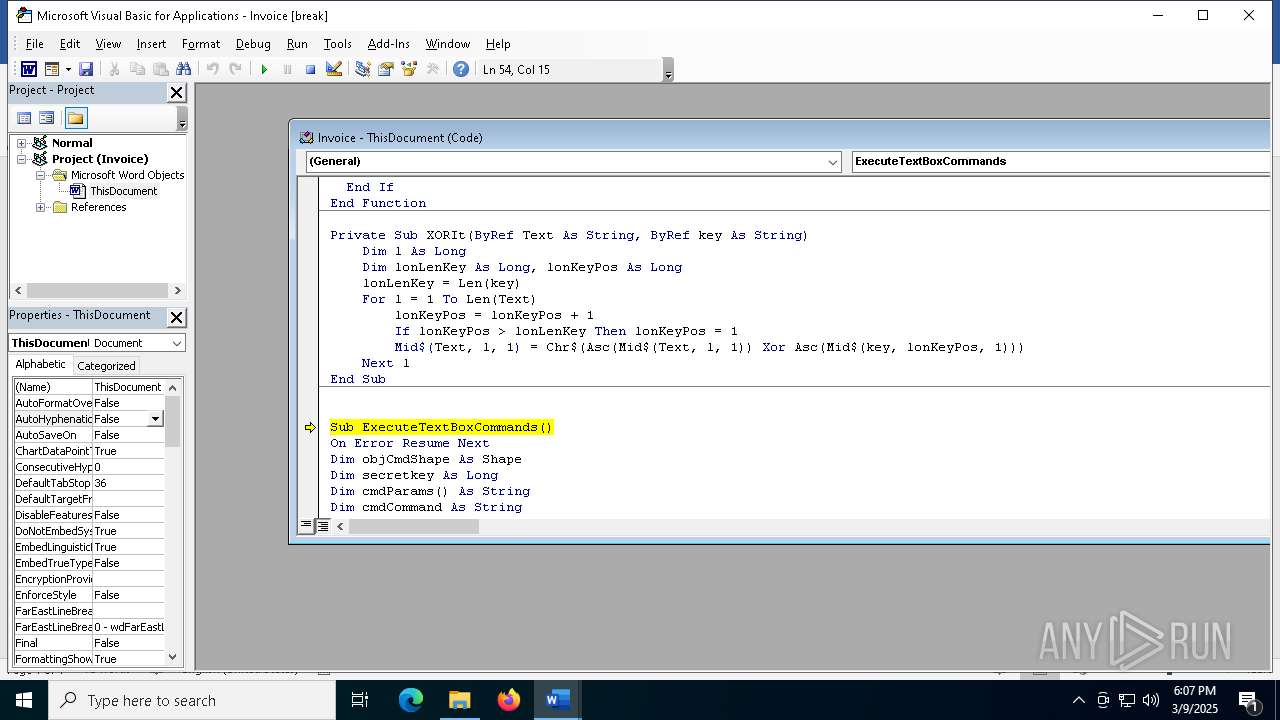Collapse Microsoft Word Objects folder
Viewport: 1280px width, 720px height.
41,175
